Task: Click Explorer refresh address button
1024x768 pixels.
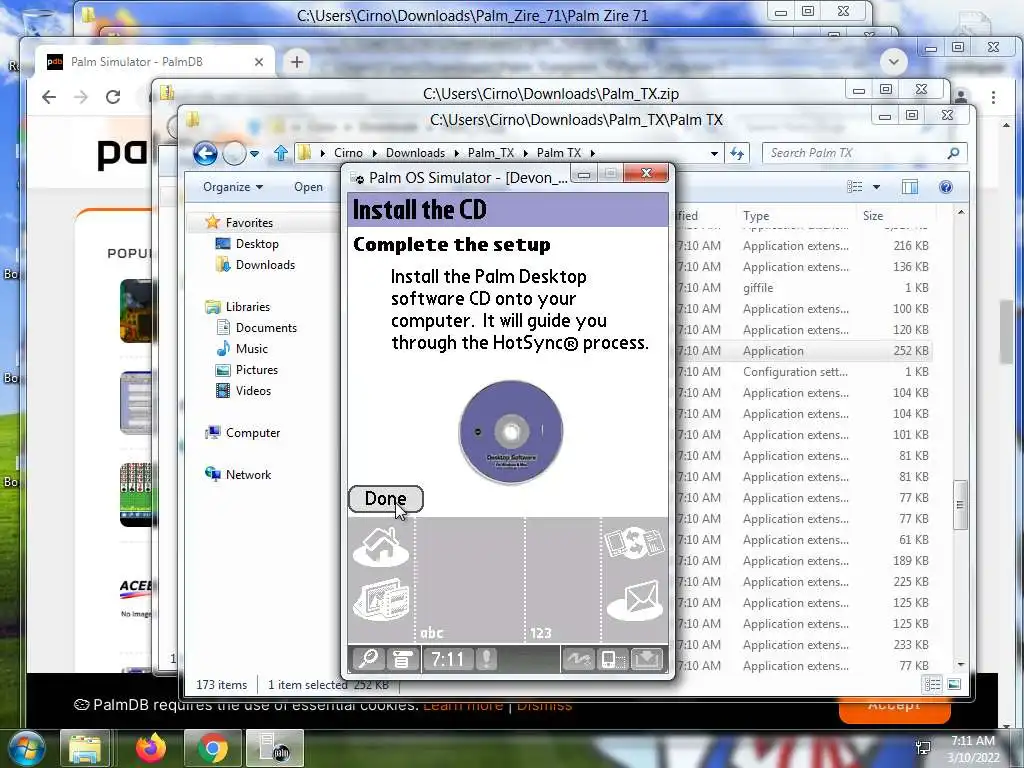Action: pos(737,153)
